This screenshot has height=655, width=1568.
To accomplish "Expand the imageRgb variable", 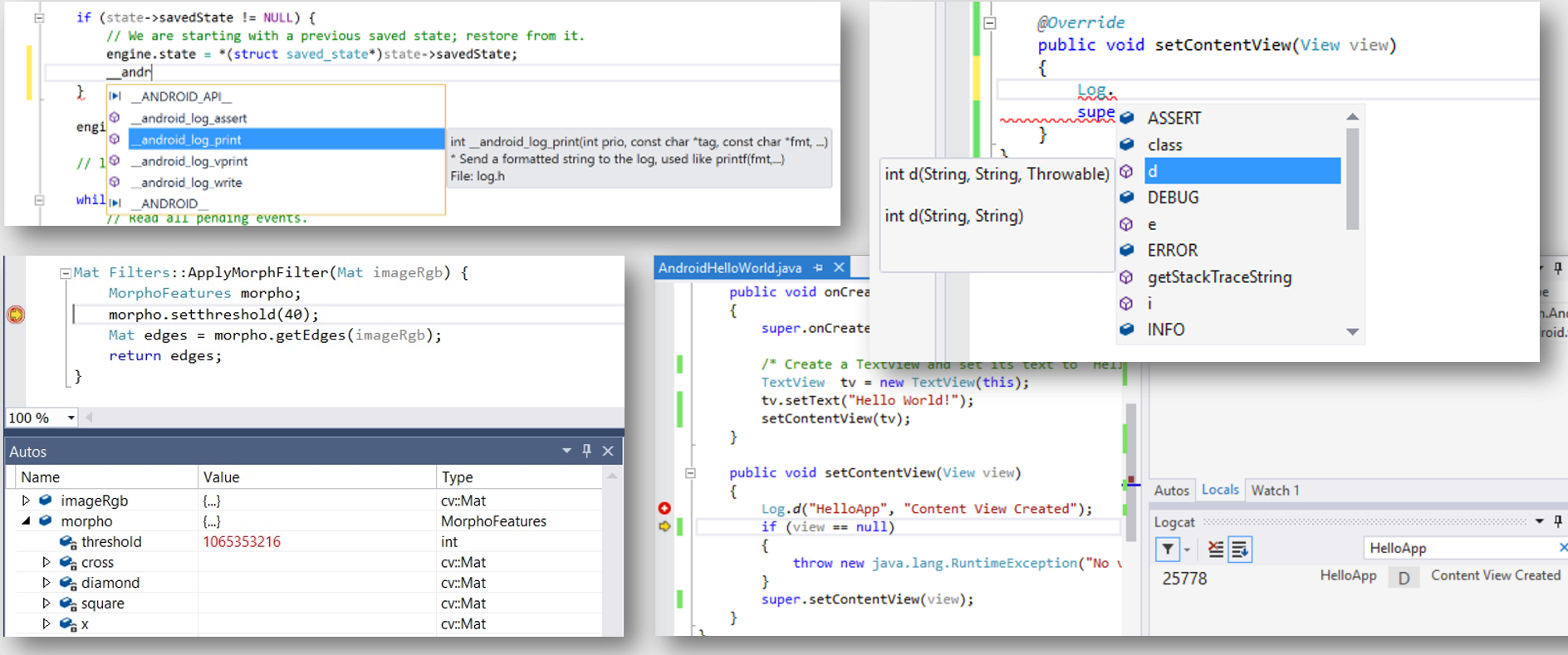I will pos(26,501).
